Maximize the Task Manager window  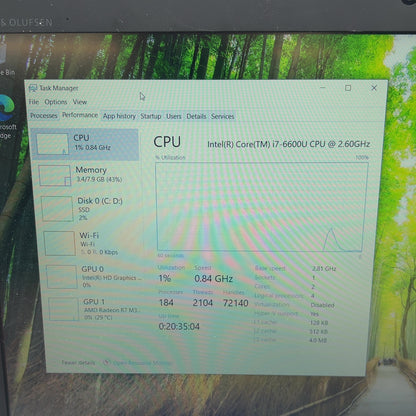click(x=348, y=88)
